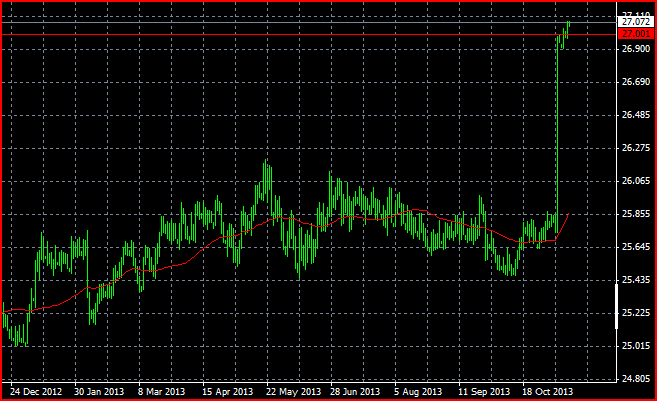Click the red 27.001 price level label

click(x=636, y=34)
